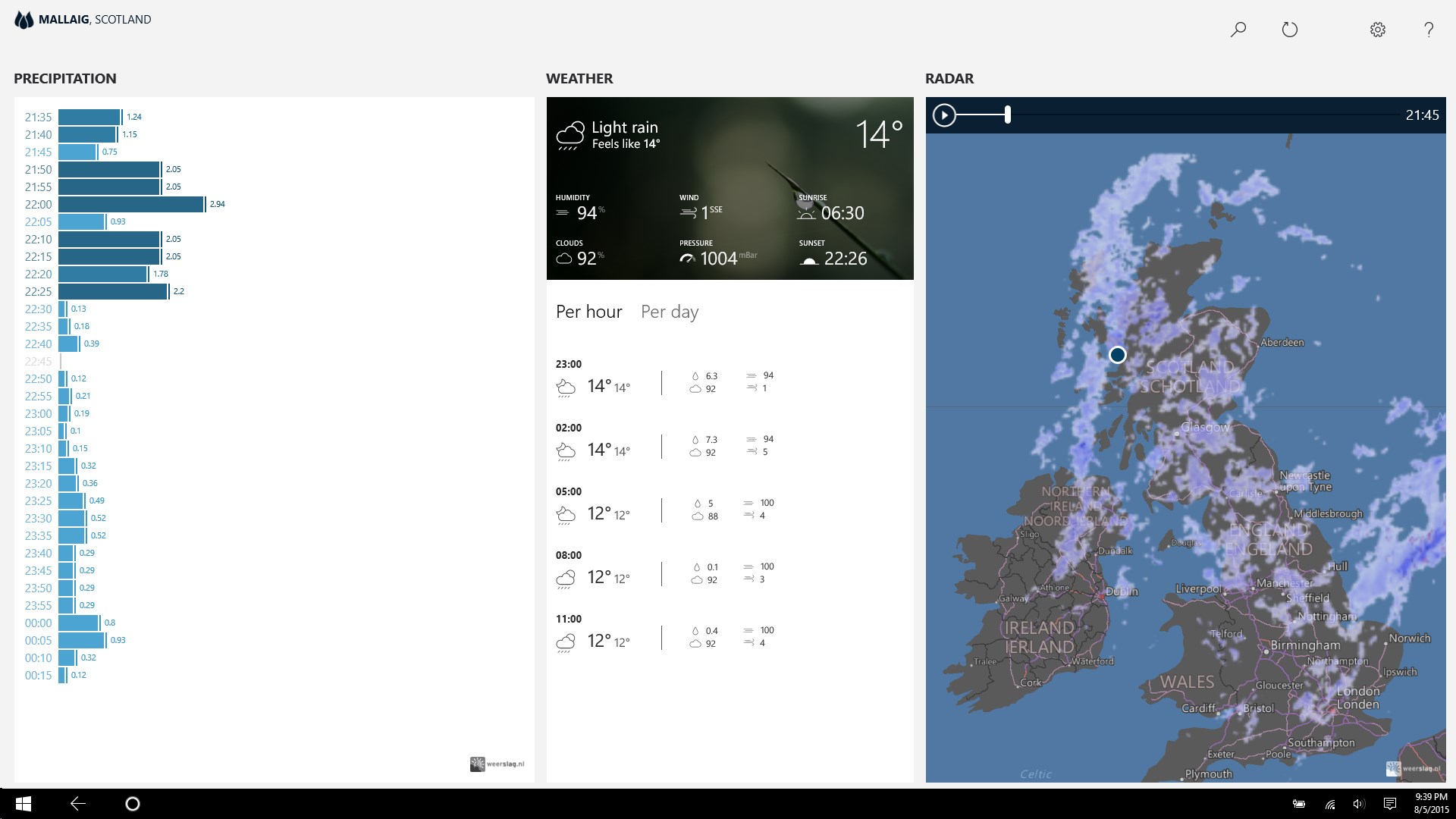Refresh weather data using the reload icon
The image size is (1456, 819).
click(1290, 29)
